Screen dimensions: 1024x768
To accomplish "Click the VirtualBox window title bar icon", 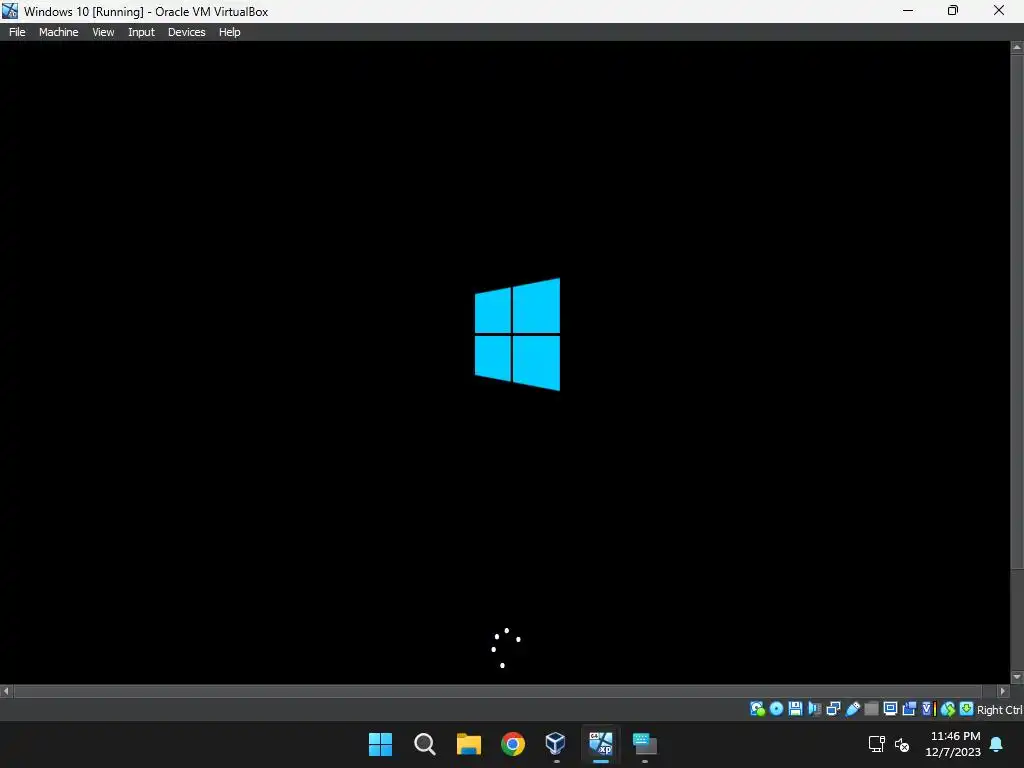I will (x=10, y=11).
